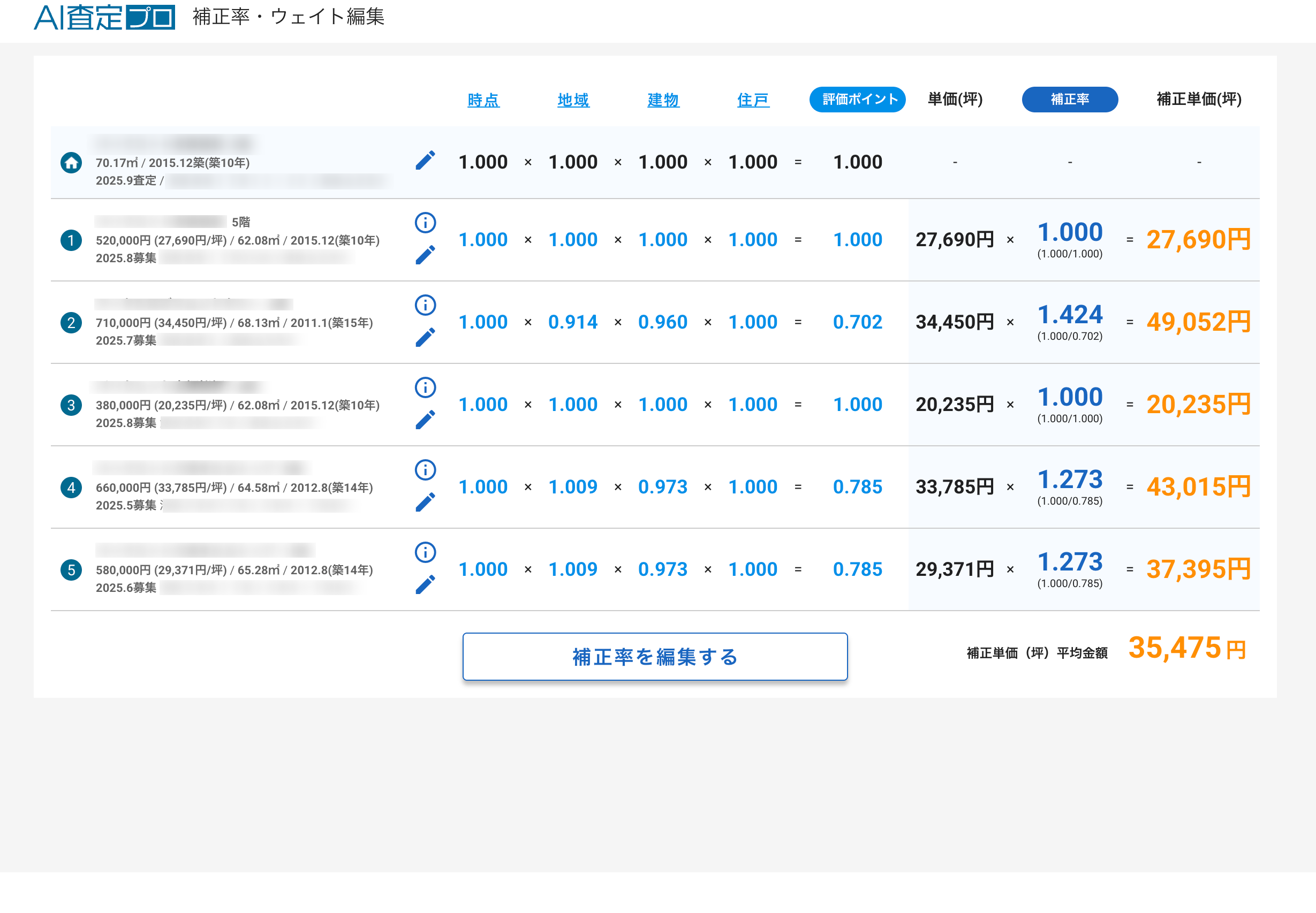Viewport: 1316px width, 913px height.
Task: Open the 地域 column header link
Action: tap(573, 100)
